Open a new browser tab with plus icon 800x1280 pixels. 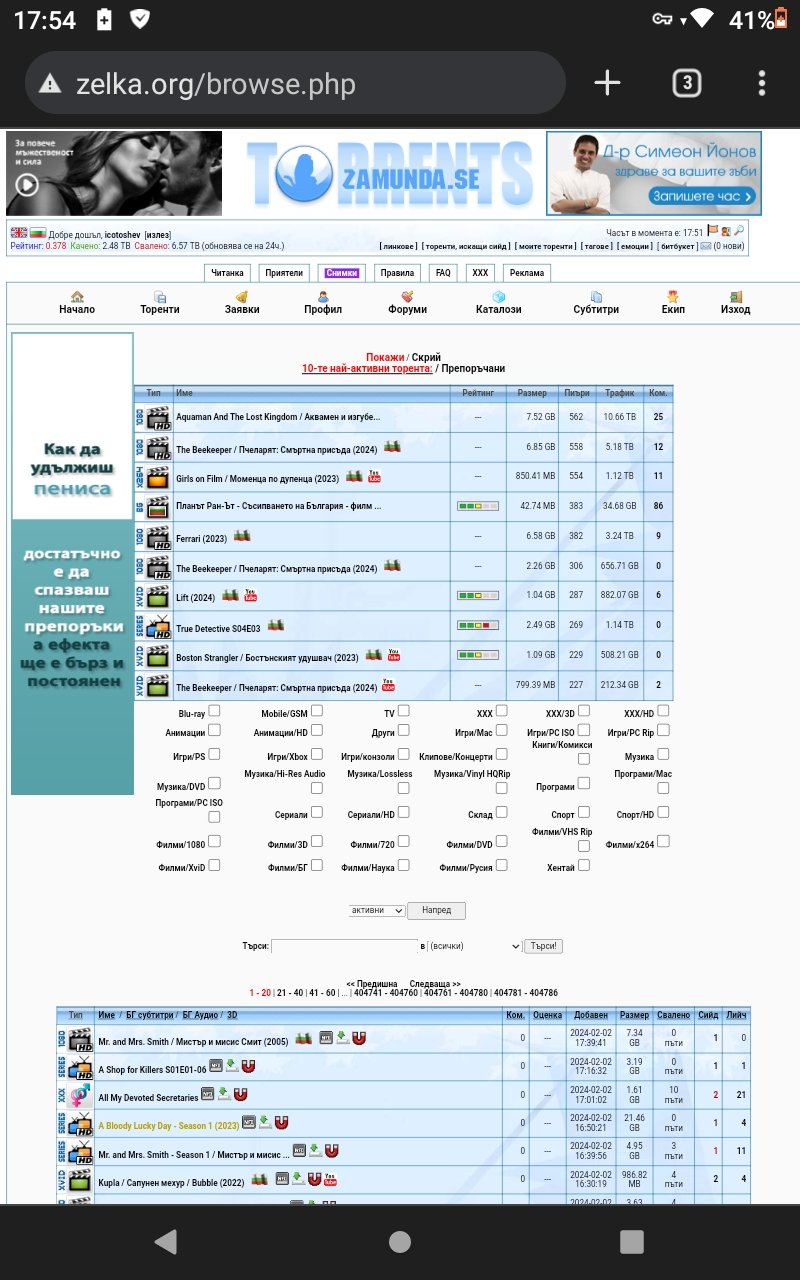pos(607,83)
